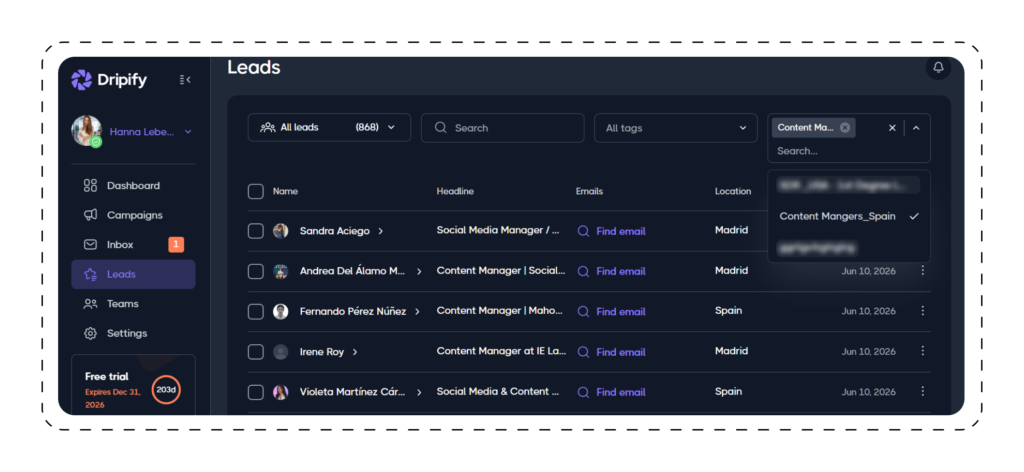Clear all selected campaign filters

(x=892, y=128)
